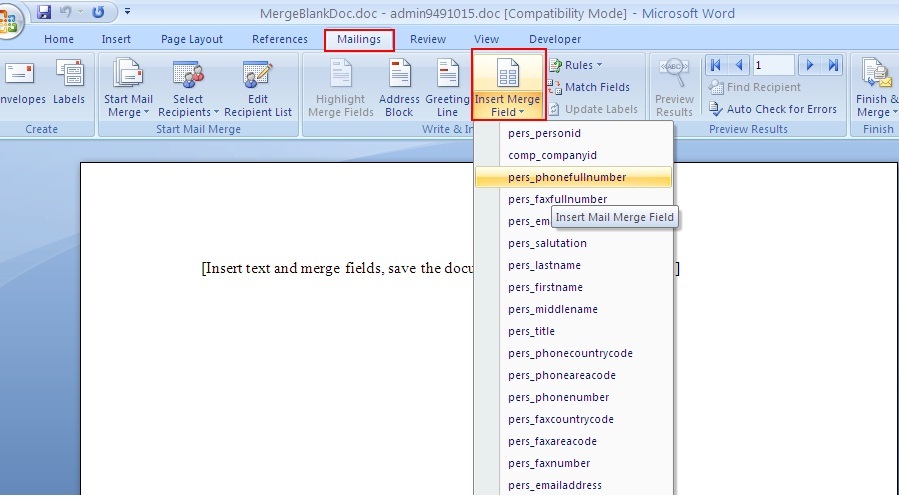Viewport: 899px width, 499px height.
Task: Open the Developer tab
Action: click(x=555, y=39)
